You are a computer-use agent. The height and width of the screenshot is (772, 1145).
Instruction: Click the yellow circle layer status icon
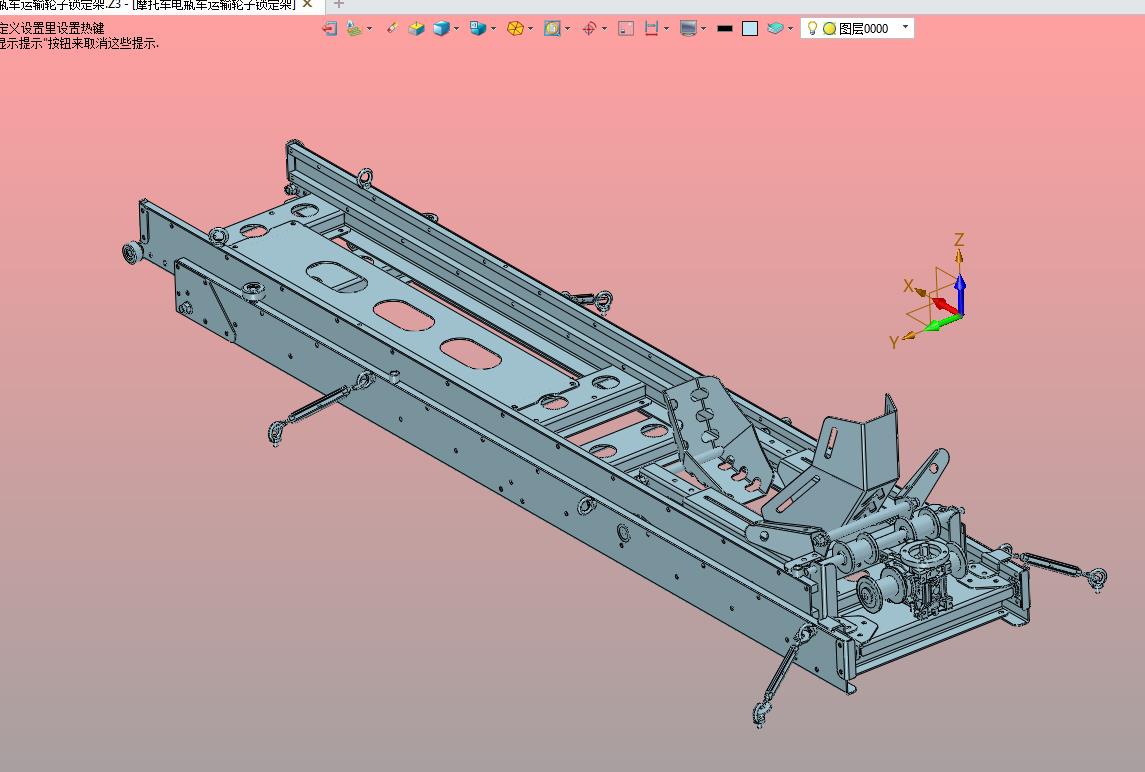coord(829,28)
